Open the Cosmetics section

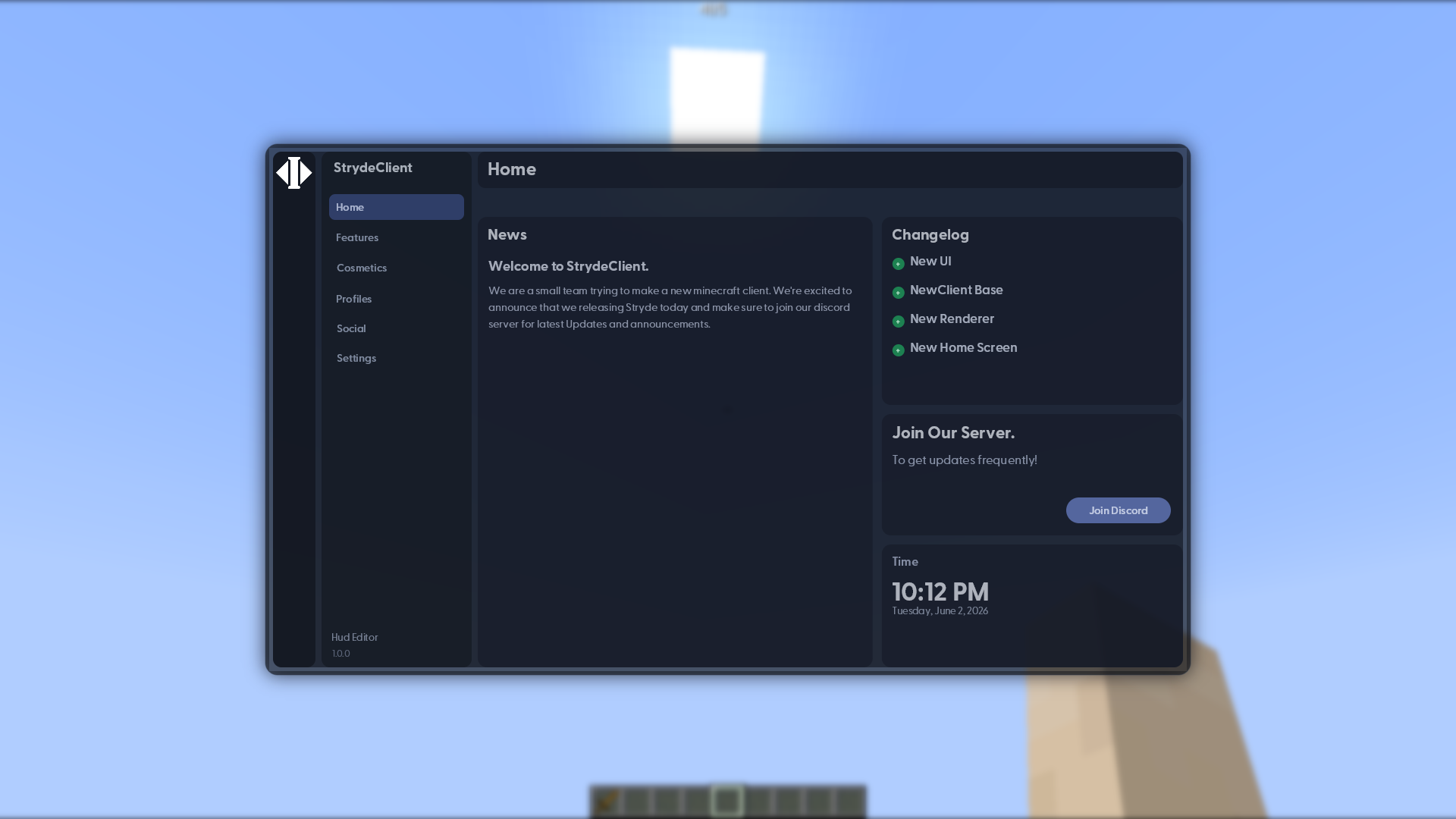click(x=362, y=268)
